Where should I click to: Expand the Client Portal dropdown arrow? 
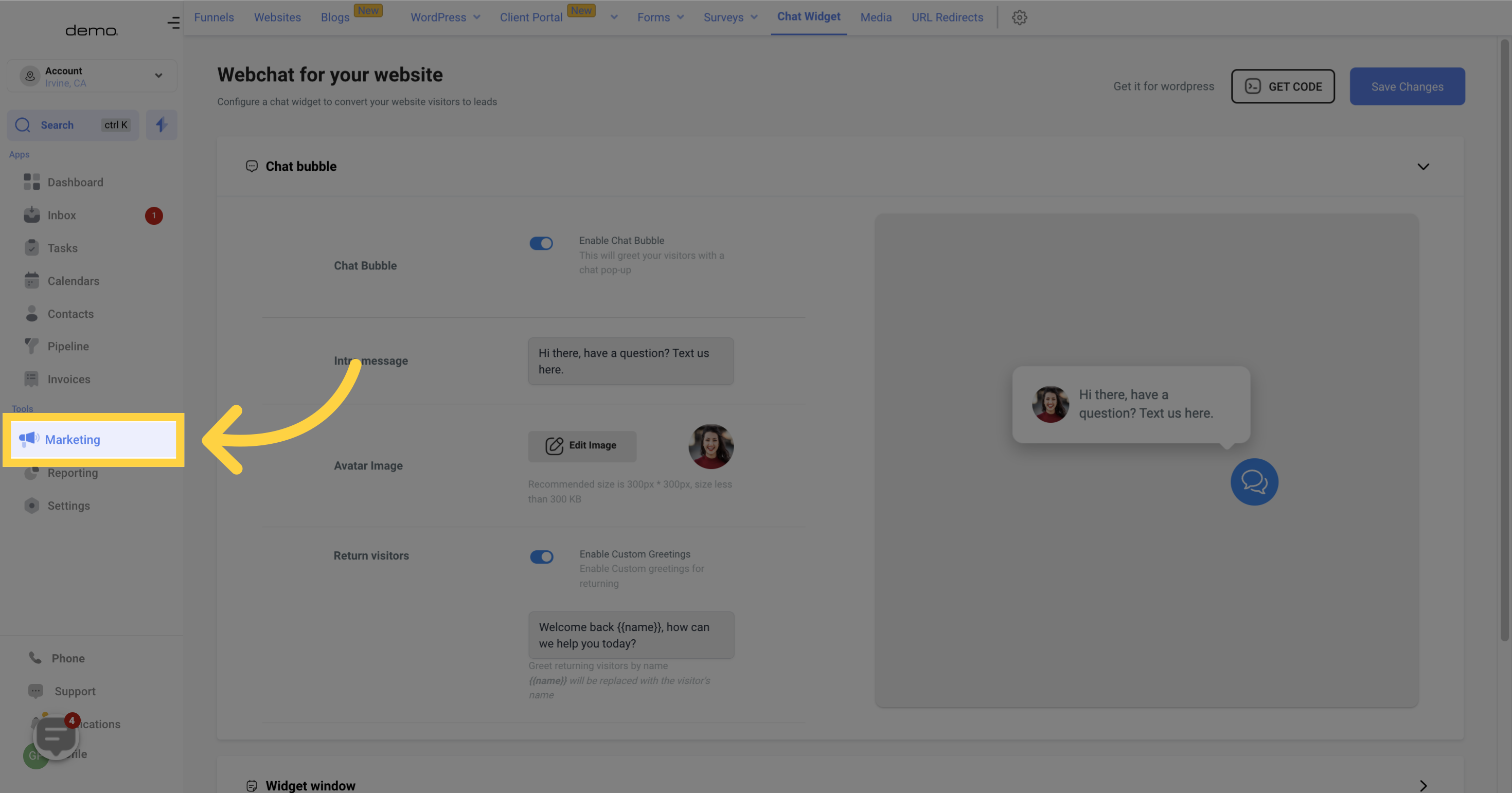[x=614, y=17]
